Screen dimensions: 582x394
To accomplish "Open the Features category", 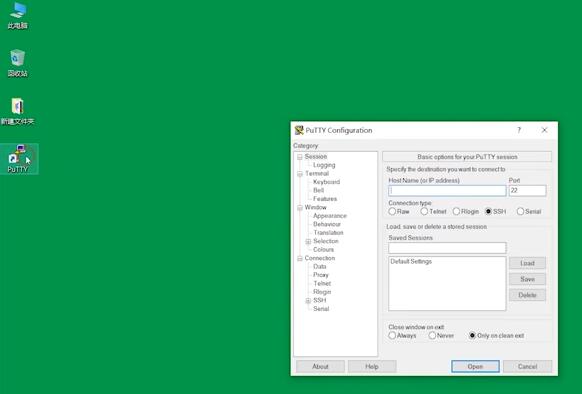I will coord(325,199).
